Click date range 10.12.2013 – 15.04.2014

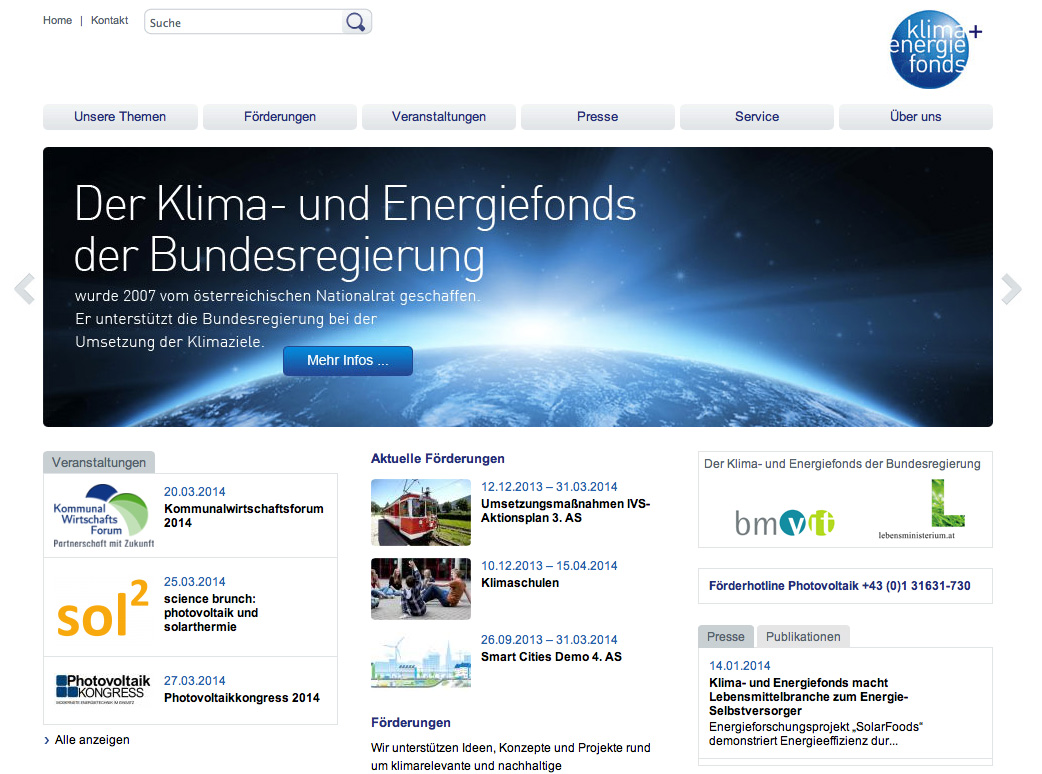point(549,566)
